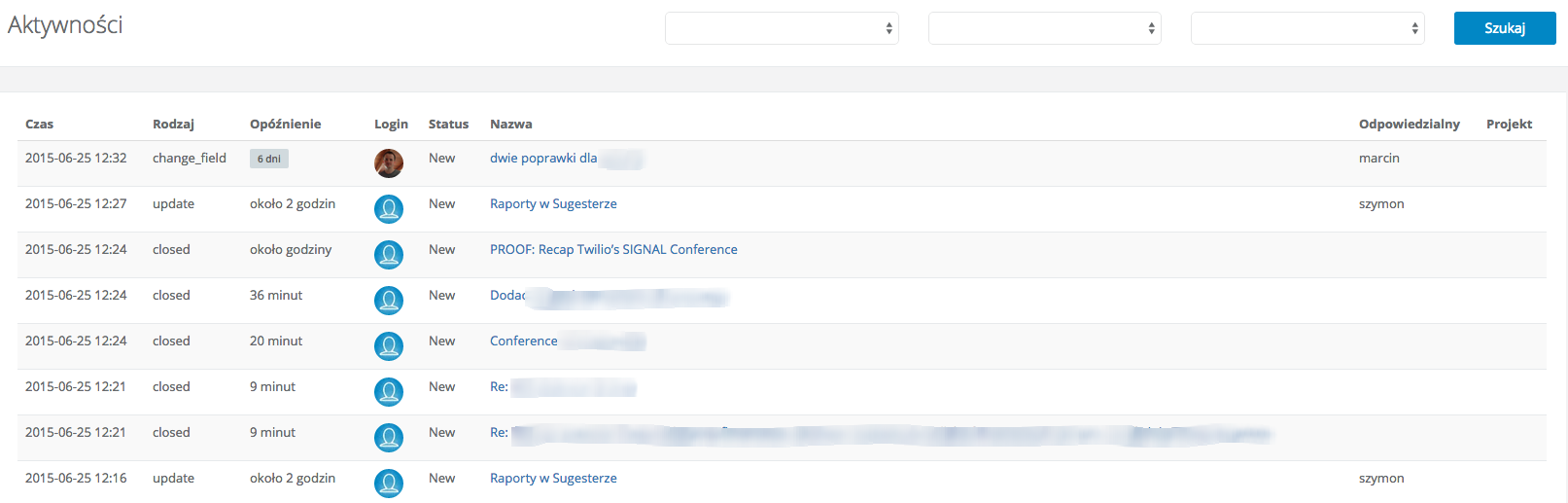The image size is (1568, 503).
Task: Open 'Raporty w Sugesterze' in the 12:27 row
Action: 553,204
